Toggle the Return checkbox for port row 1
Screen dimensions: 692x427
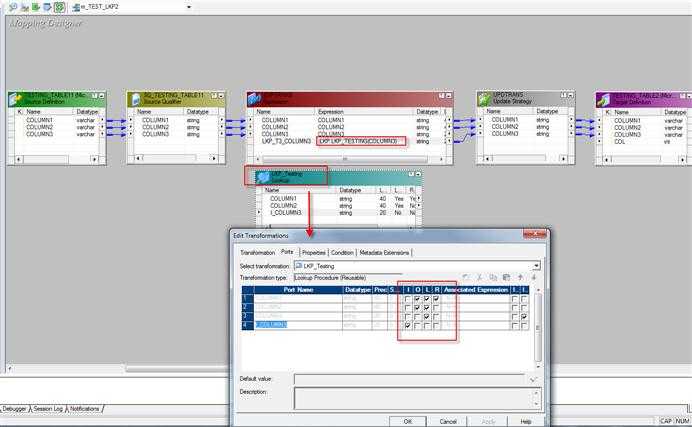point(436,299)
